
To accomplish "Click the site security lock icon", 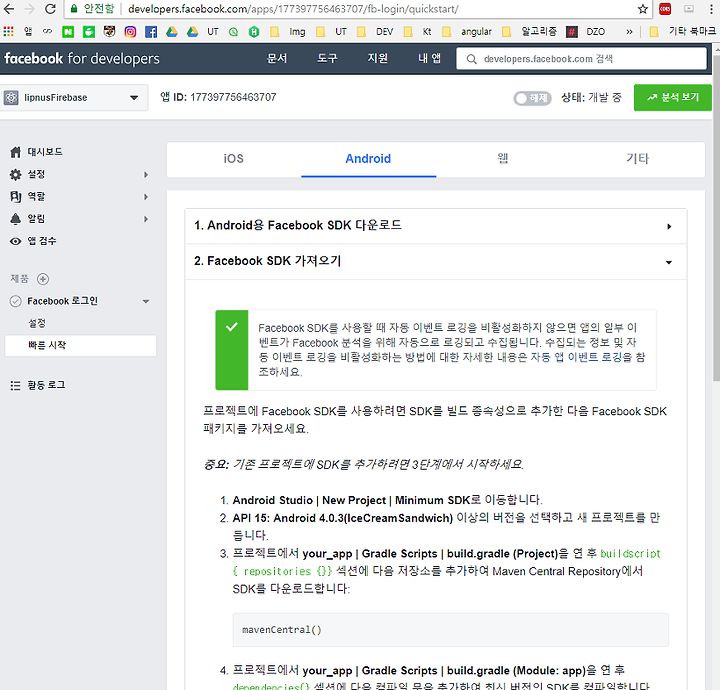I will click(x=73, y=9).
